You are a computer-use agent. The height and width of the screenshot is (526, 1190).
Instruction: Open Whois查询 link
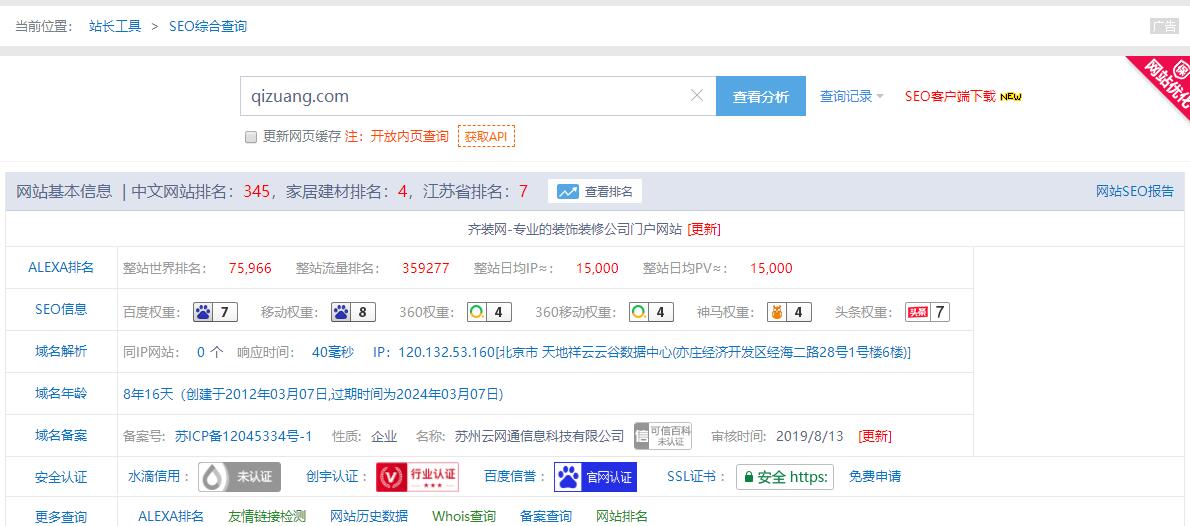tap(464, 516)
